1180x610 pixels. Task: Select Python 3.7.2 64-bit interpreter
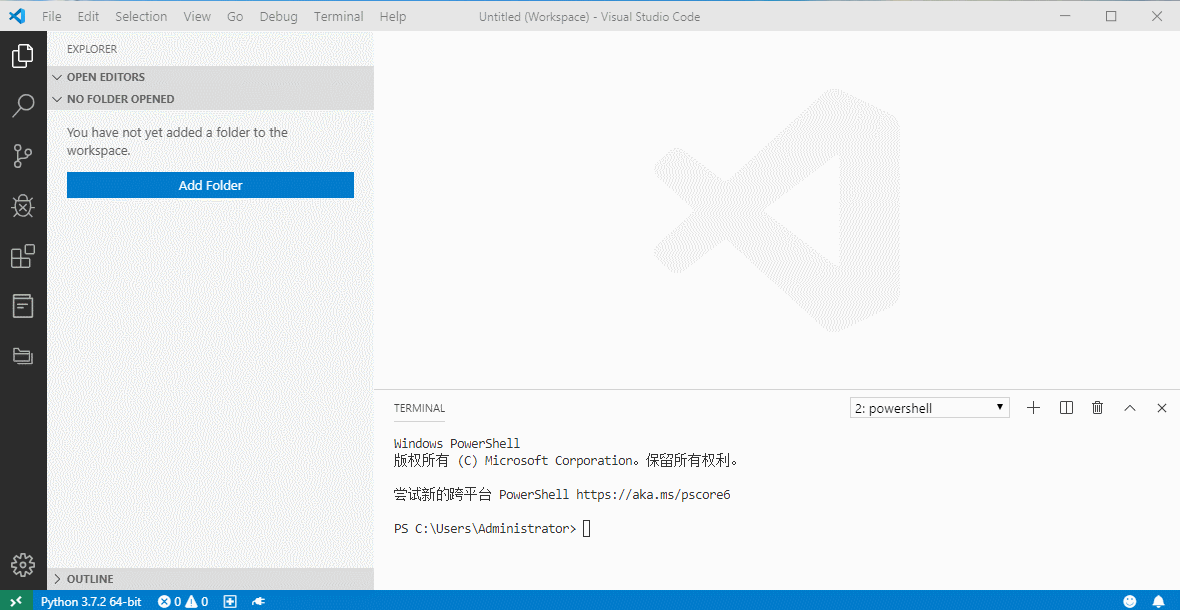(91, 601)
